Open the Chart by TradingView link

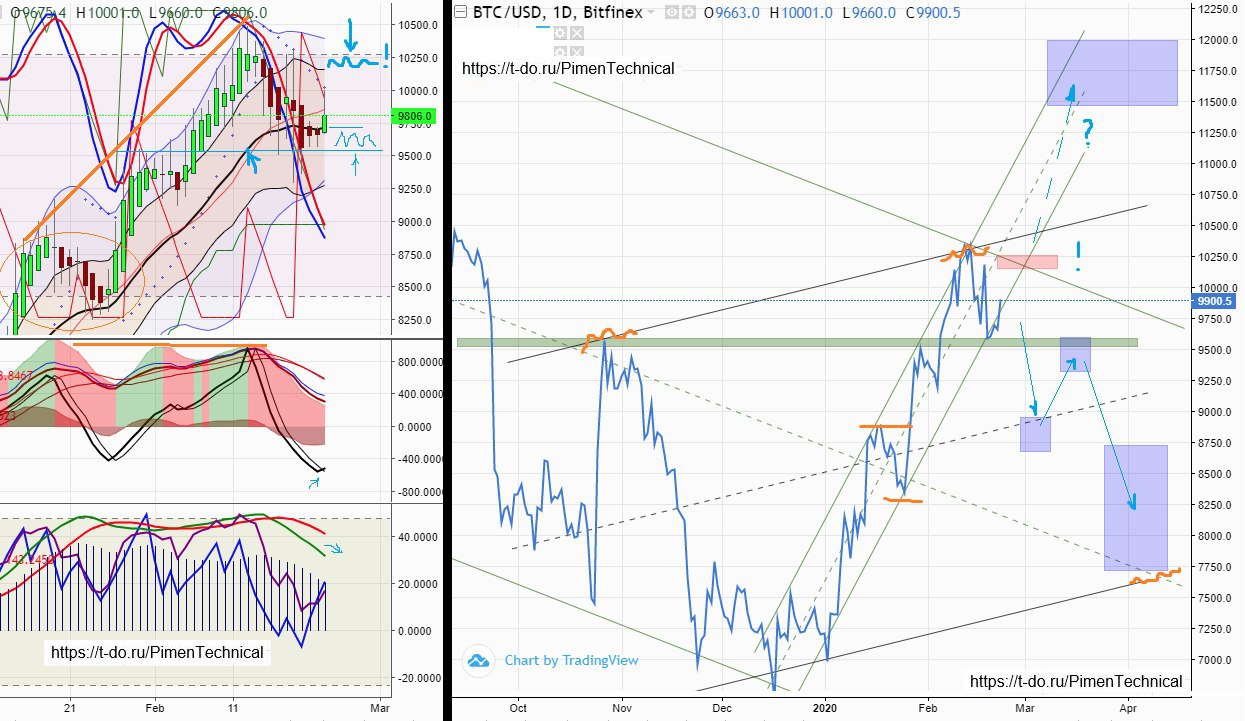coord(571,660)
